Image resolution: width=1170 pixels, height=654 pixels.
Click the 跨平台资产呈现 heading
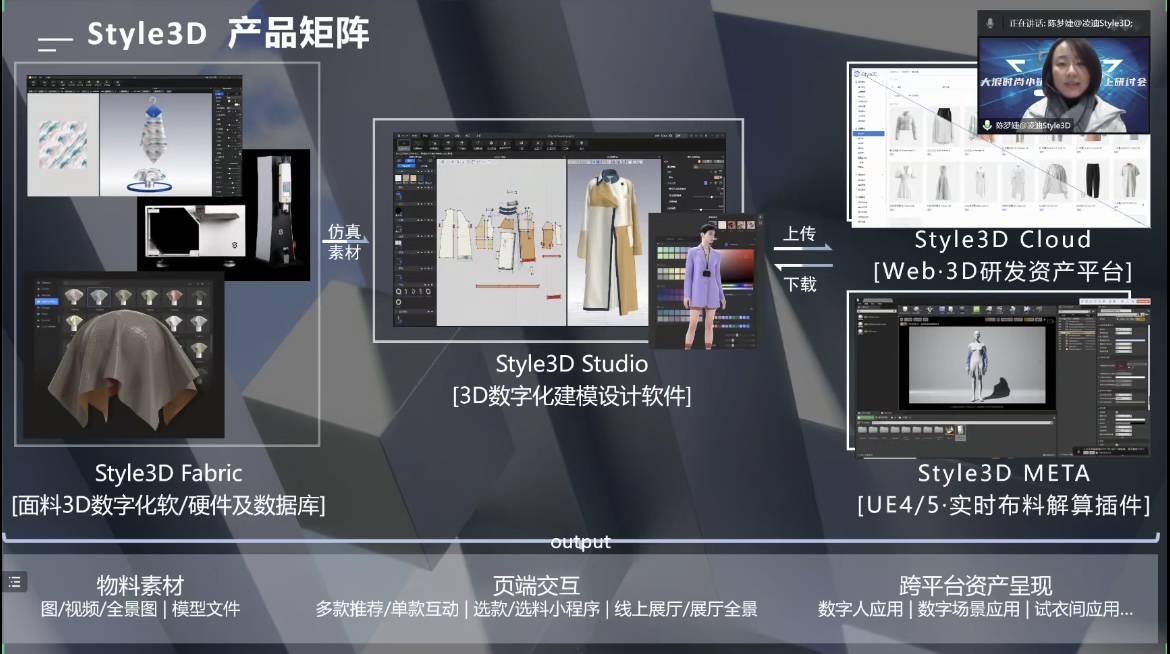coord(975,585)
